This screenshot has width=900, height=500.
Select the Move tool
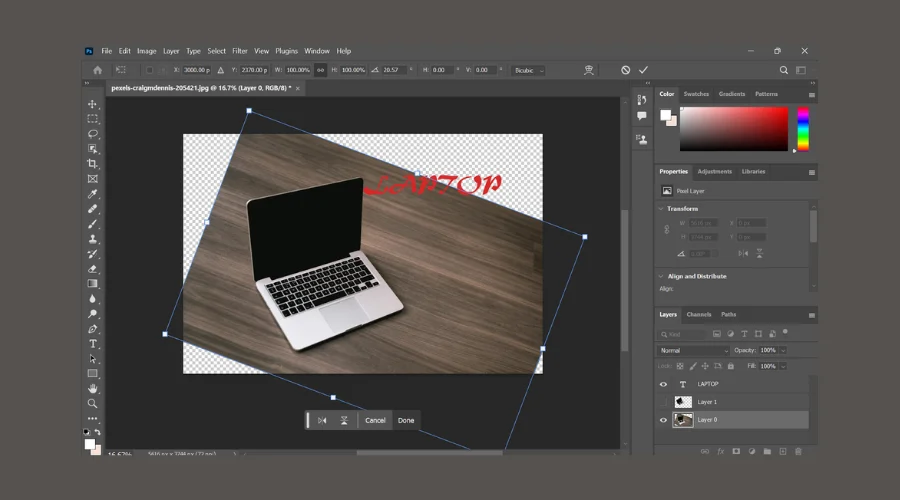92,104
